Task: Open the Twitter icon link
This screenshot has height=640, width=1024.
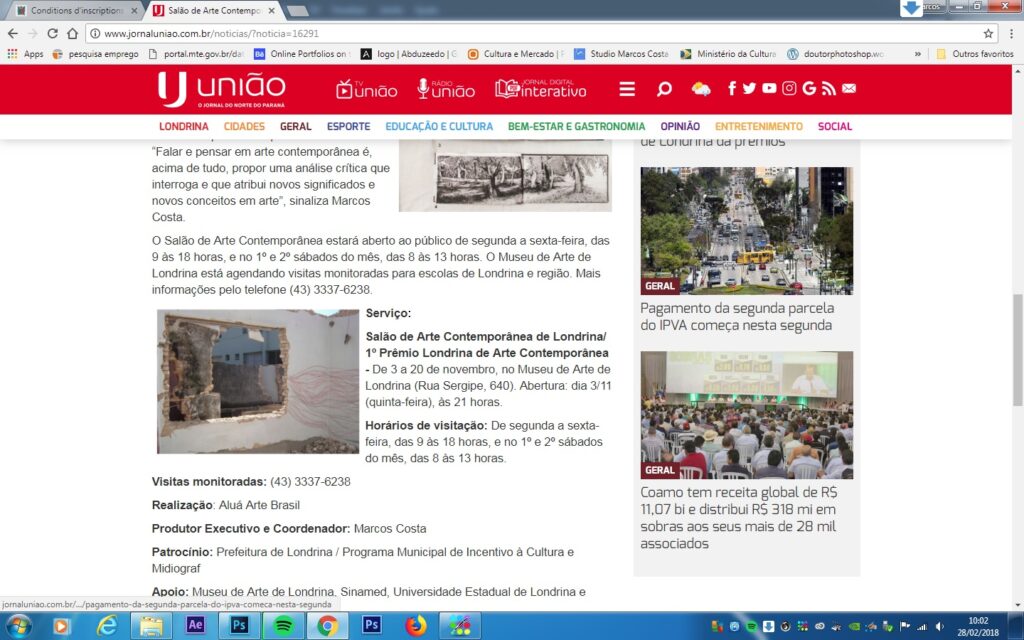Action: 750,89
